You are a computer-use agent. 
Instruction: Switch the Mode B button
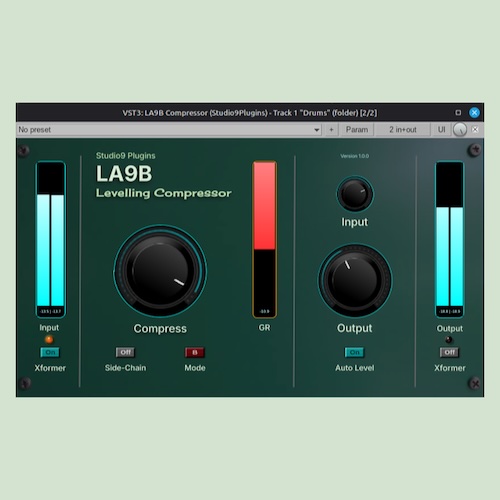coord(195,352)
